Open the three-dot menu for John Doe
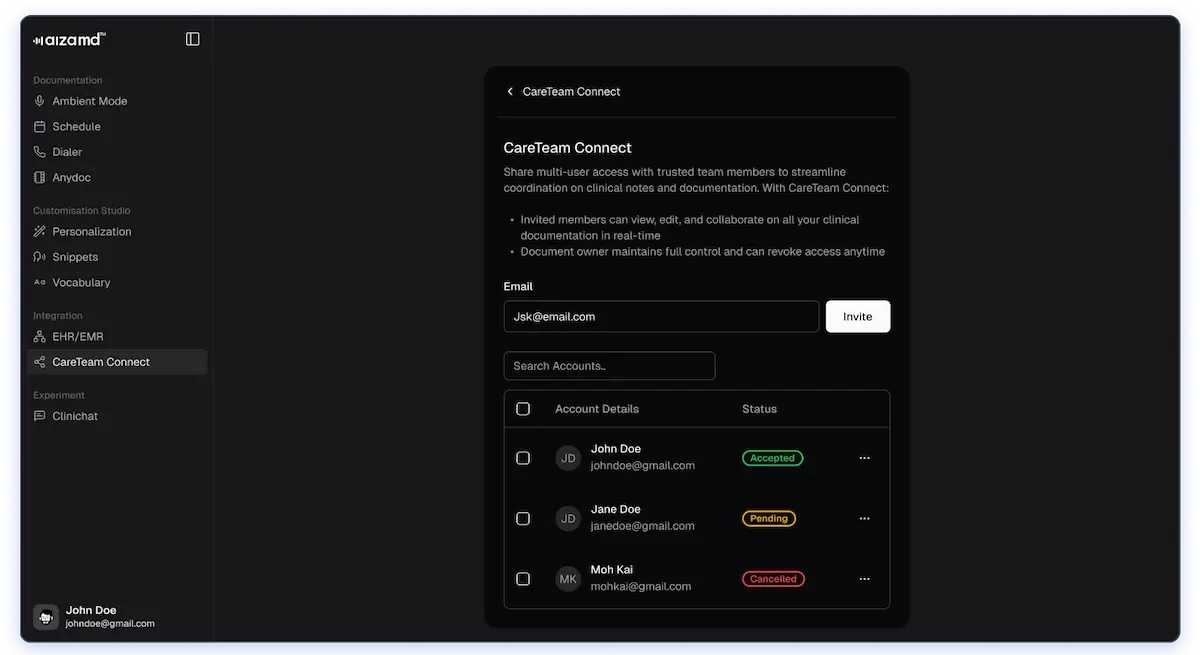 865,458
